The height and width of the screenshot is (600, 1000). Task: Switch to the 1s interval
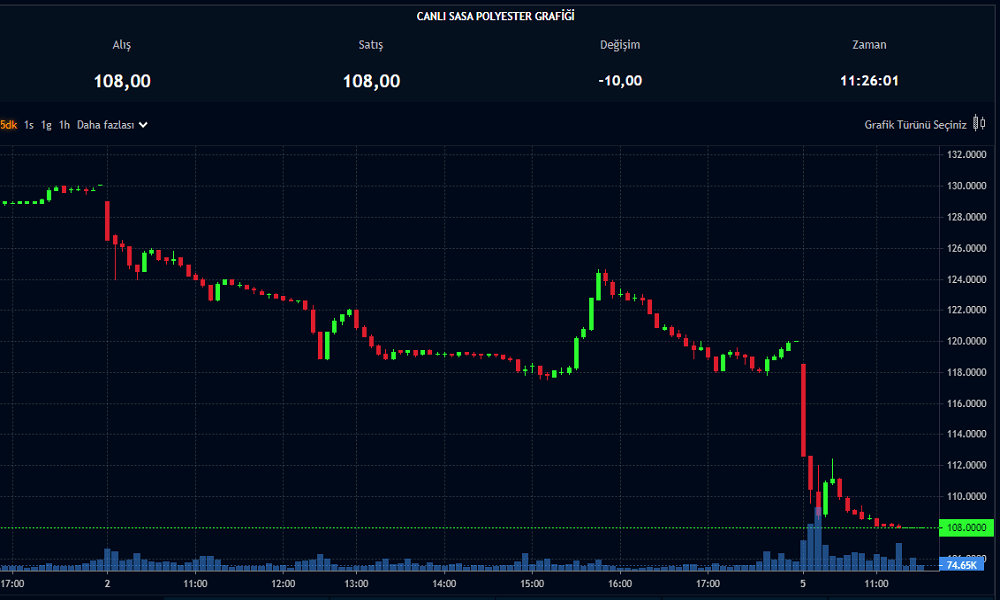click(x=29, y=125)
